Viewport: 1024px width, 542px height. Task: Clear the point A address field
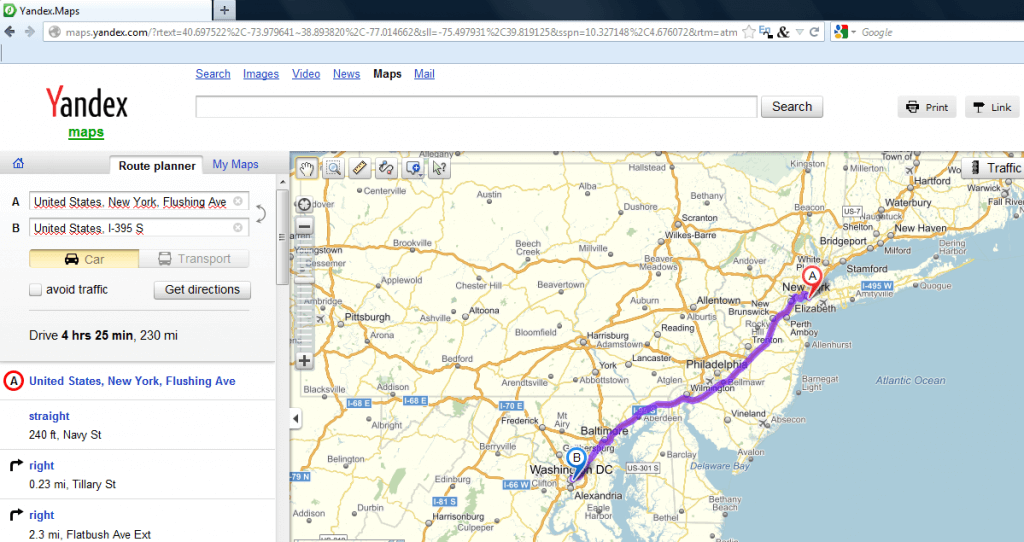(238, 201)
